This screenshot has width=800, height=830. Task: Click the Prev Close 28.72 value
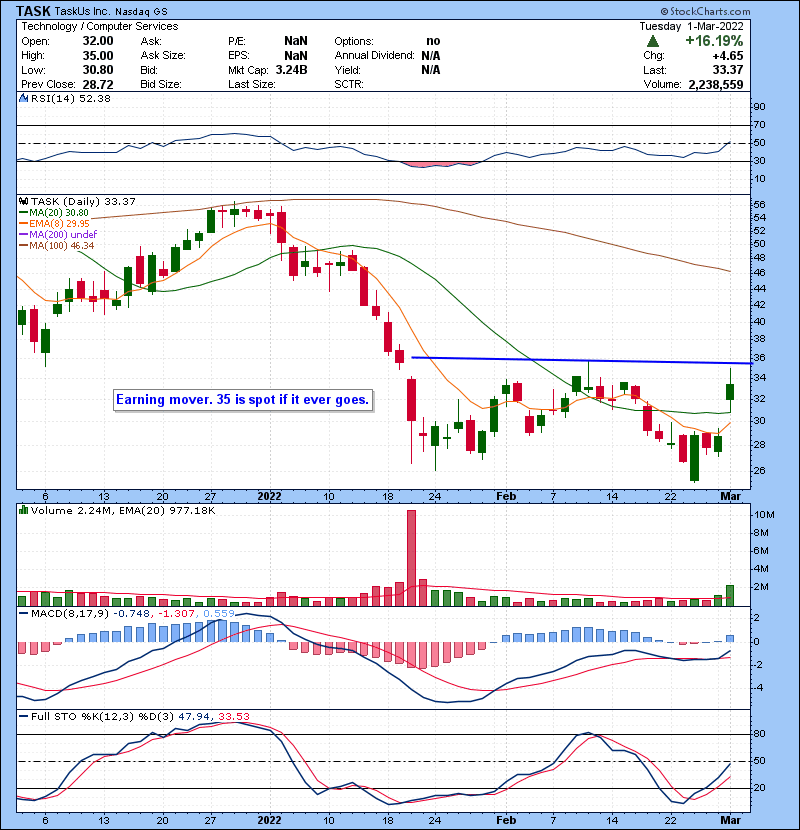[x=97, y=84]
